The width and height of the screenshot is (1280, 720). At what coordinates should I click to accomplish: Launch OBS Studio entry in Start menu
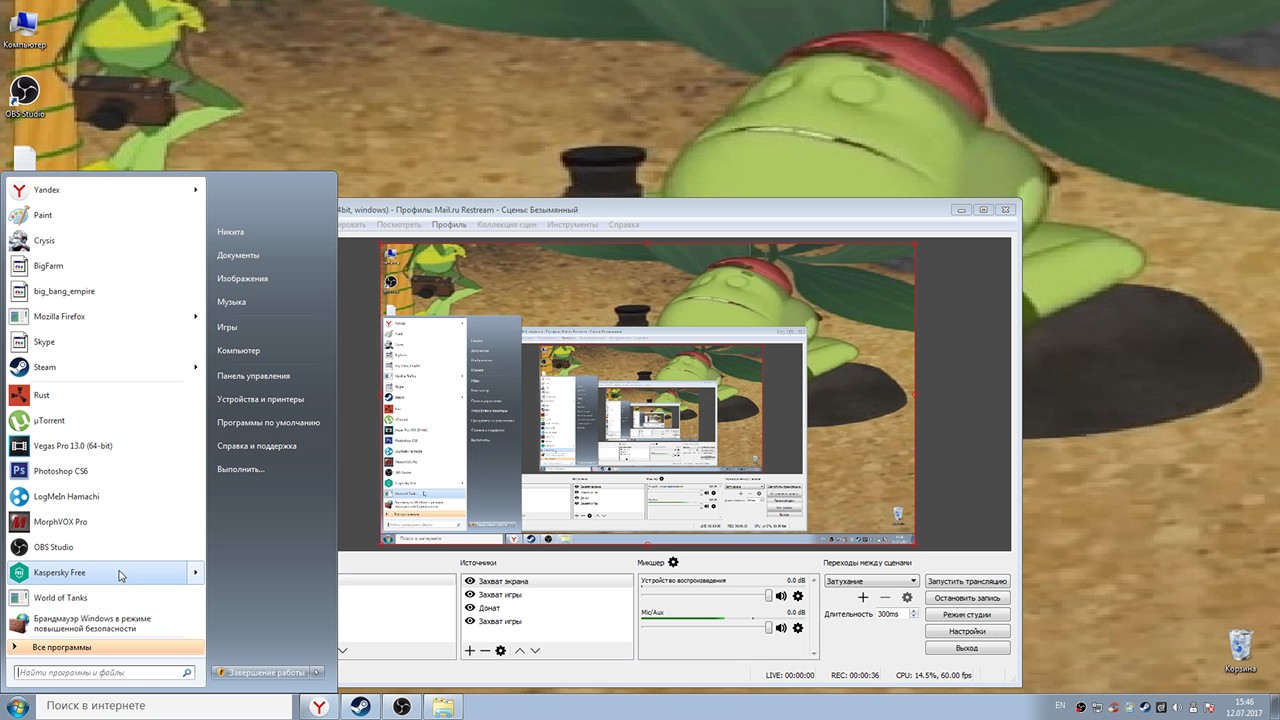click(x=105, y=547)
